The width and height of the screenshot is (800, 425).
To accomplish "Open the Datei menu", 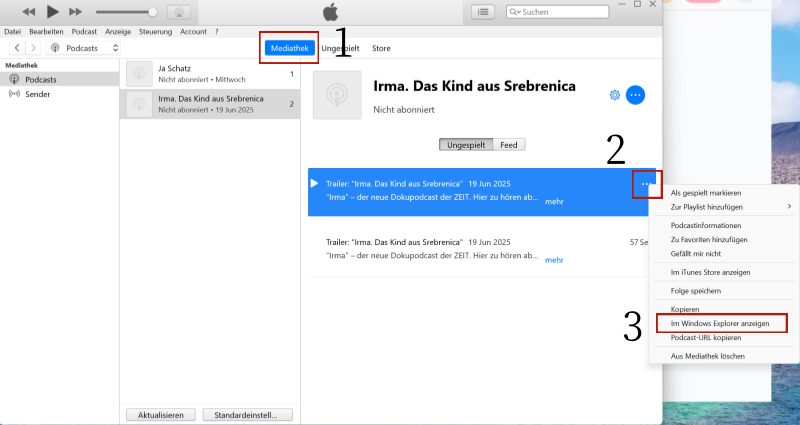I will click(x=13, y=32).
